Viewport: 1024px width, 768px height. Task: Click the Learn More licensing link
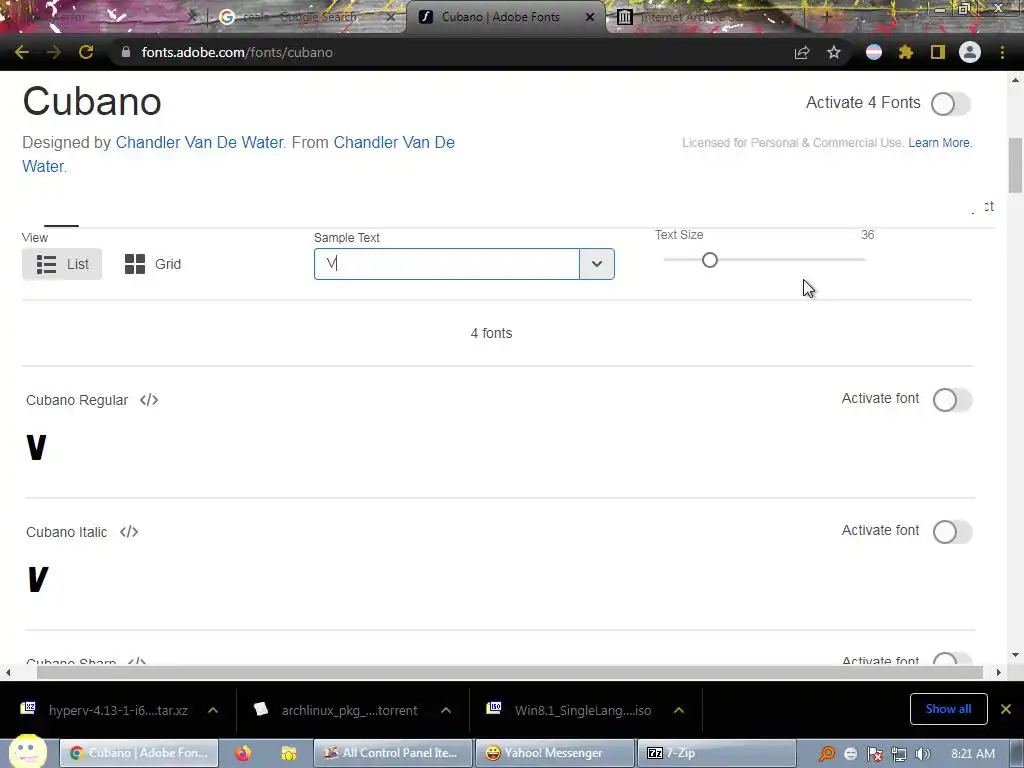tap(939, 142)
